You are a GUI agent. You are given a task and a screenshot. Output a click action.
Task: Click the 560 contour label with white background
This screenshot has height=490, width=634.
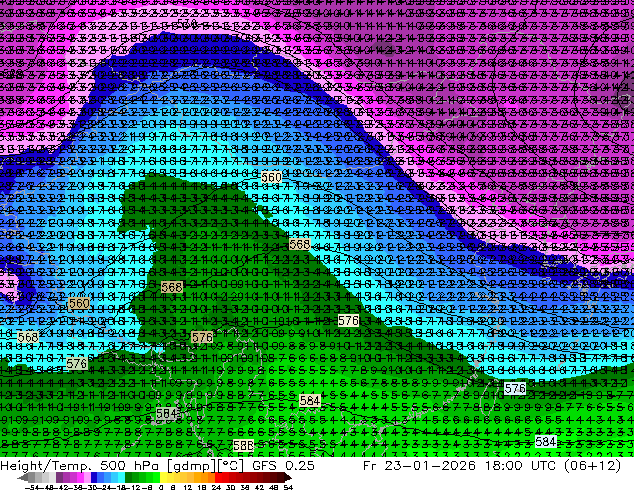(271, 177)
